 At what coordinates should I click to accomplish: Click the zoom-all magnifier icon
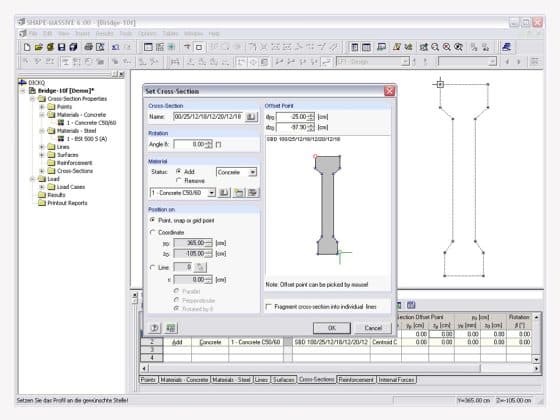(458, 47)
